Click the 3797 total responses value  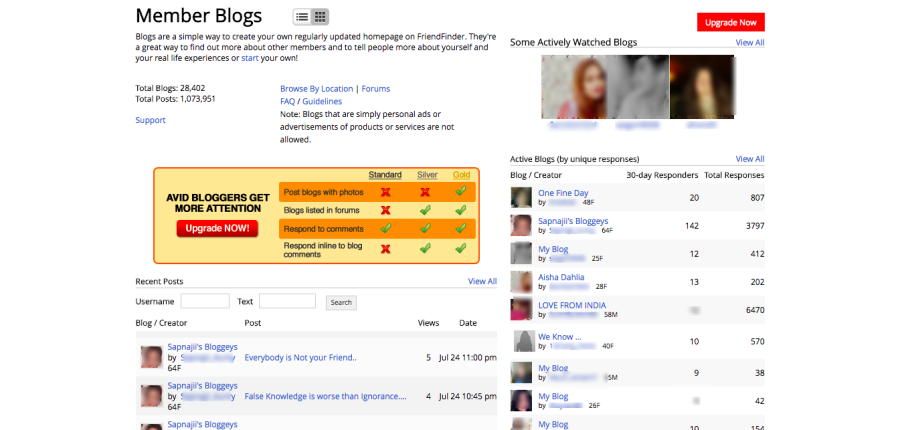[755, 226]
